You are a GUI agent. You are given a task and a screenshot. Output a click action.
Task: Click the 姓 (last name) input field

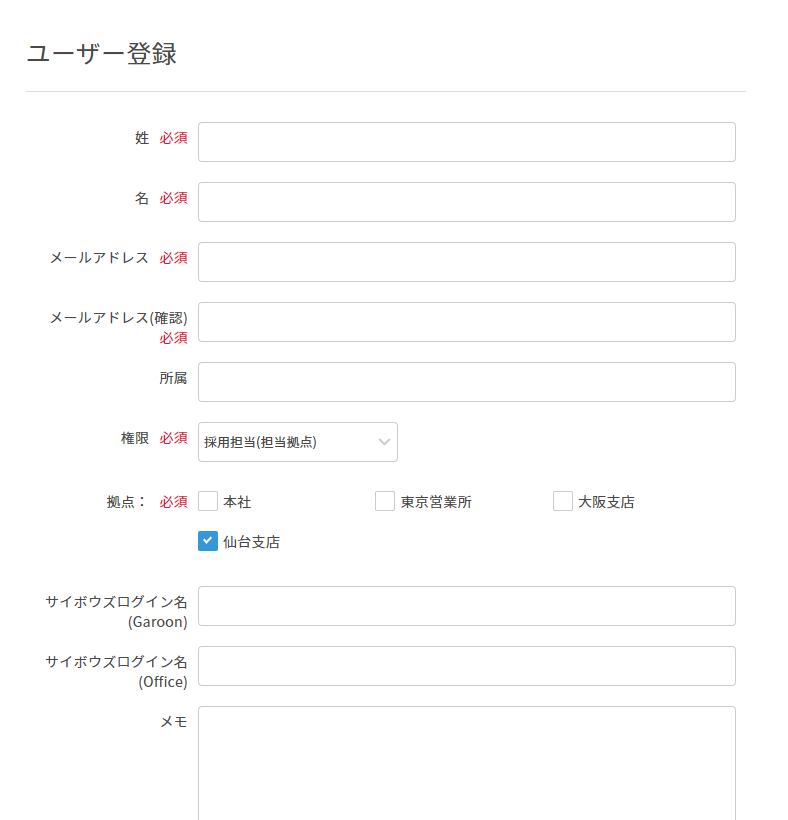466,142
